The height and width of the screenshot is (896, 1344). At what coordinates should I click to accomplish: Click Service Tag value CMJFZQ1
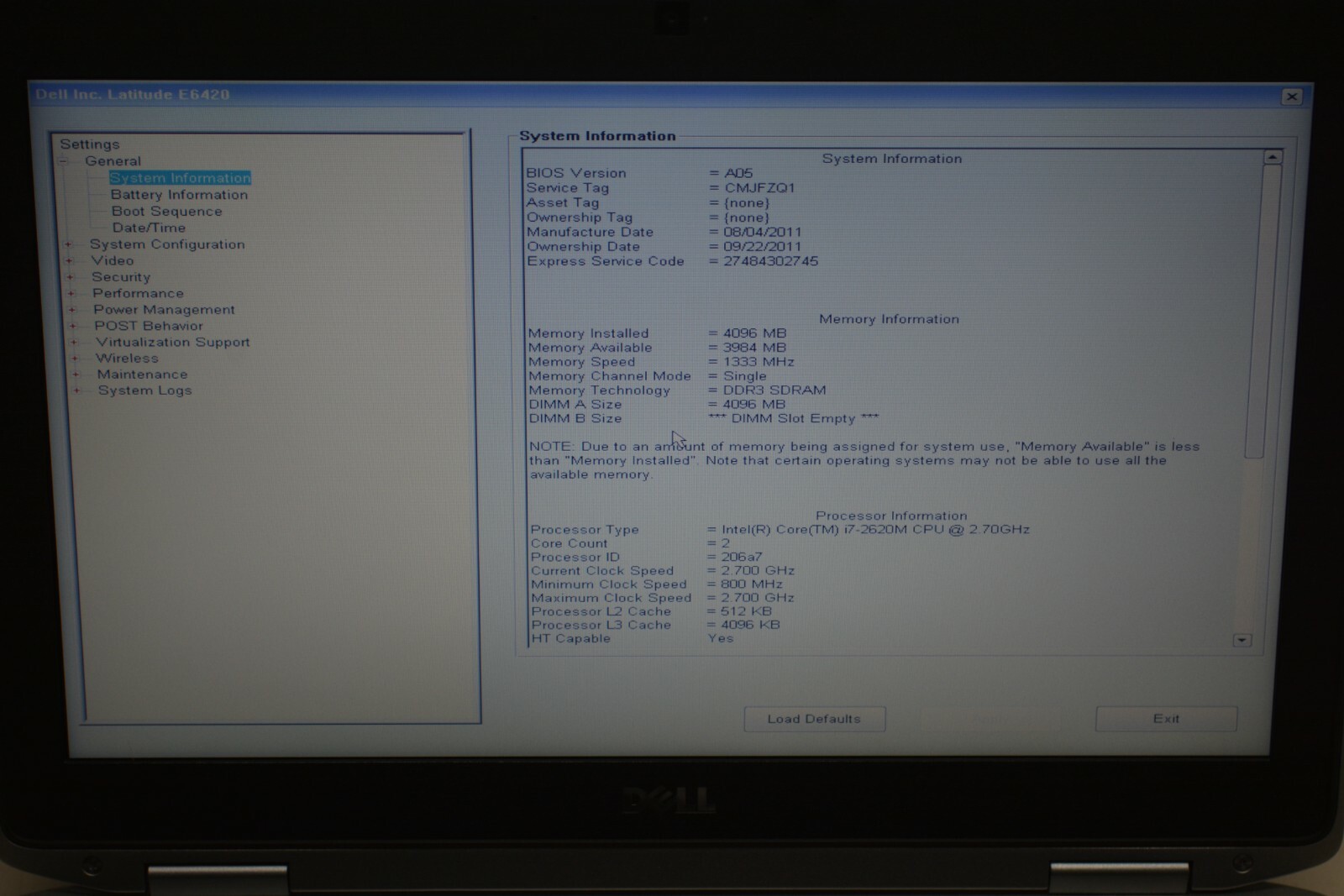tap(759, 188)
